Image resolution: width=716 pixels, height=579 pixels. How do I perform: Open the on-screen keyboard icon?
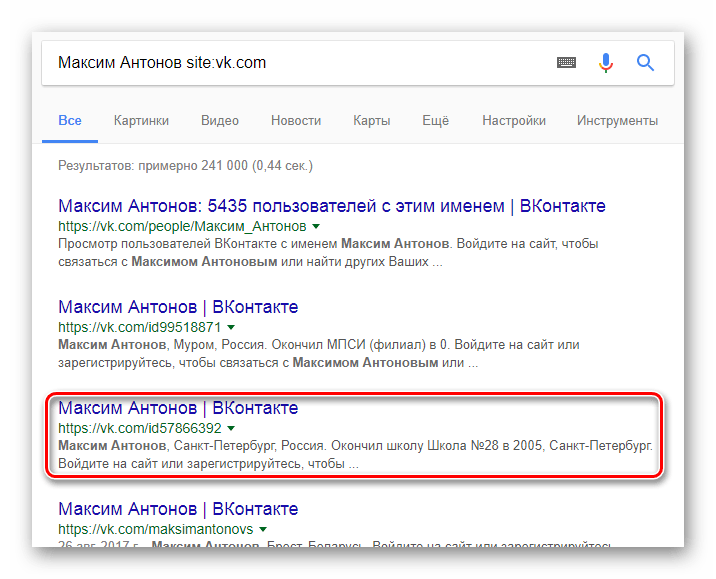[x=566, y=63]
